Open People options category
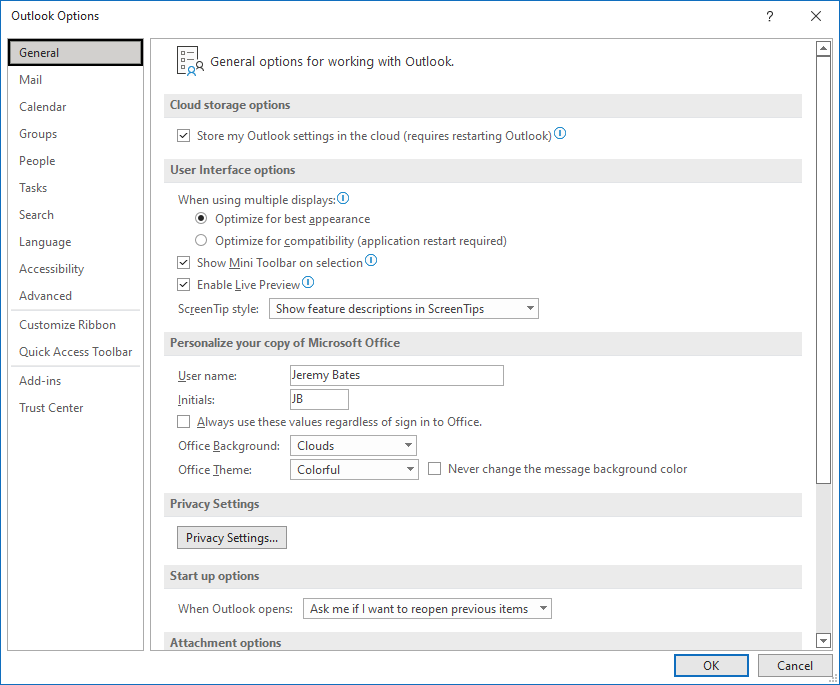840x685 pixels. click(76, 161)
